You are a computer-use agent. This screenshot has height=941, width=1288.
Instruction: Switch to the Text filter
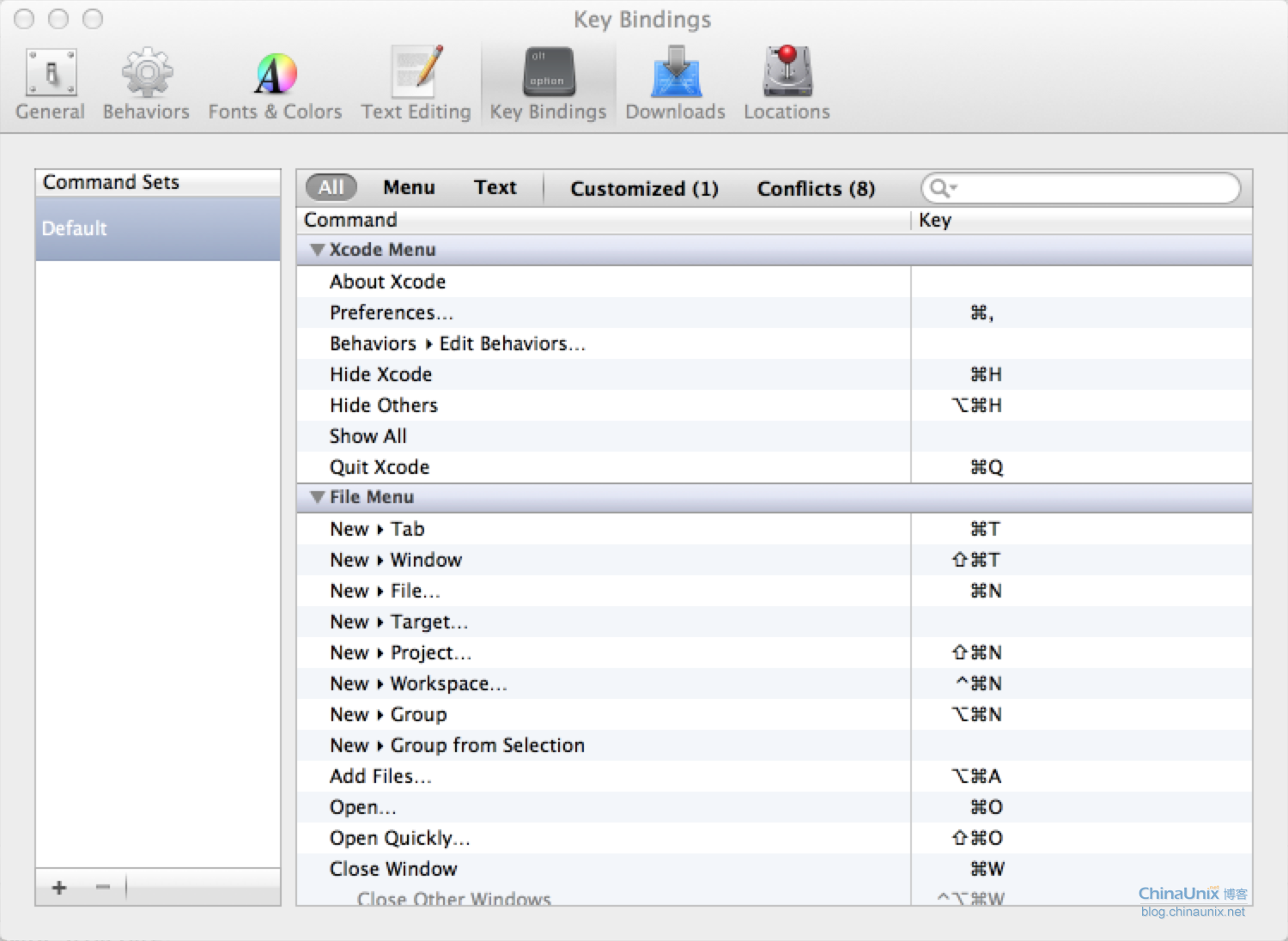(x=495, y=187)
